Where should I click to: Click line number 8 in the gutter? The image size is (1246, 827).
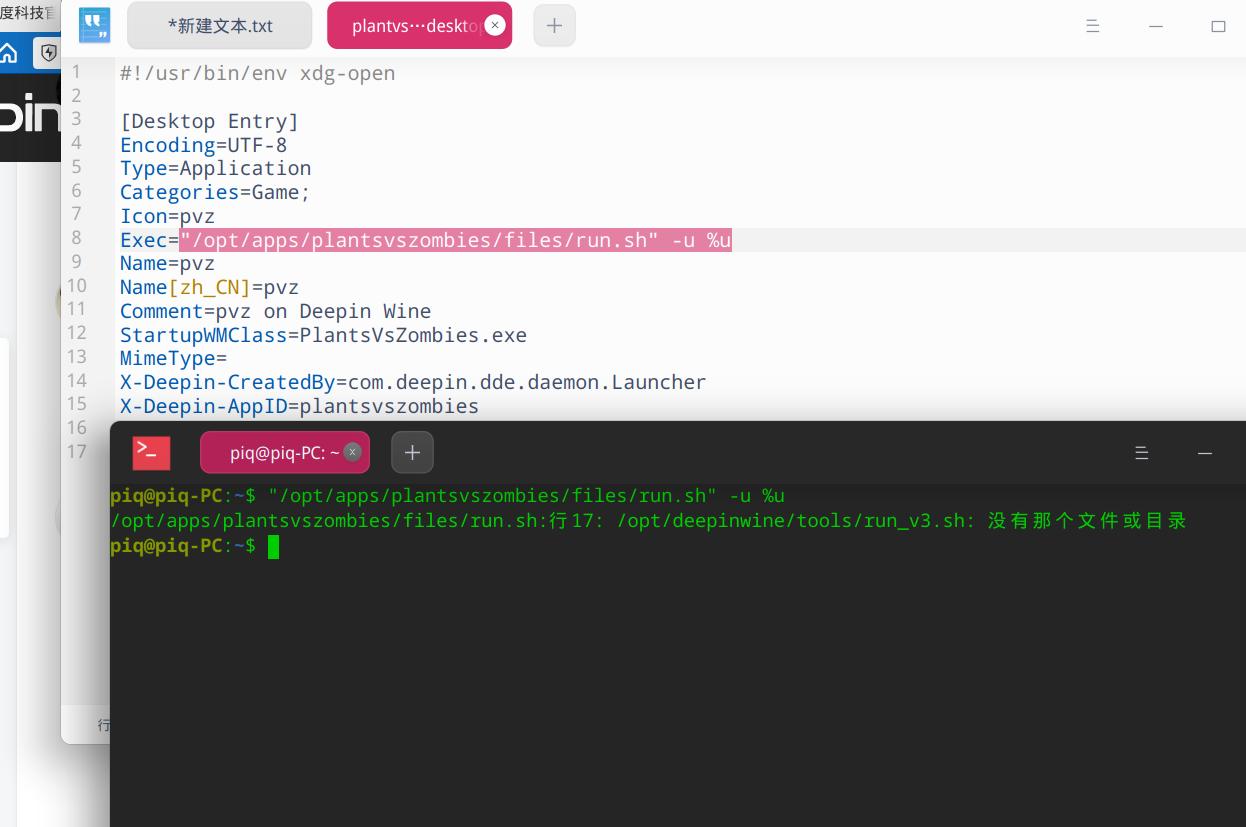coord(76,237)
